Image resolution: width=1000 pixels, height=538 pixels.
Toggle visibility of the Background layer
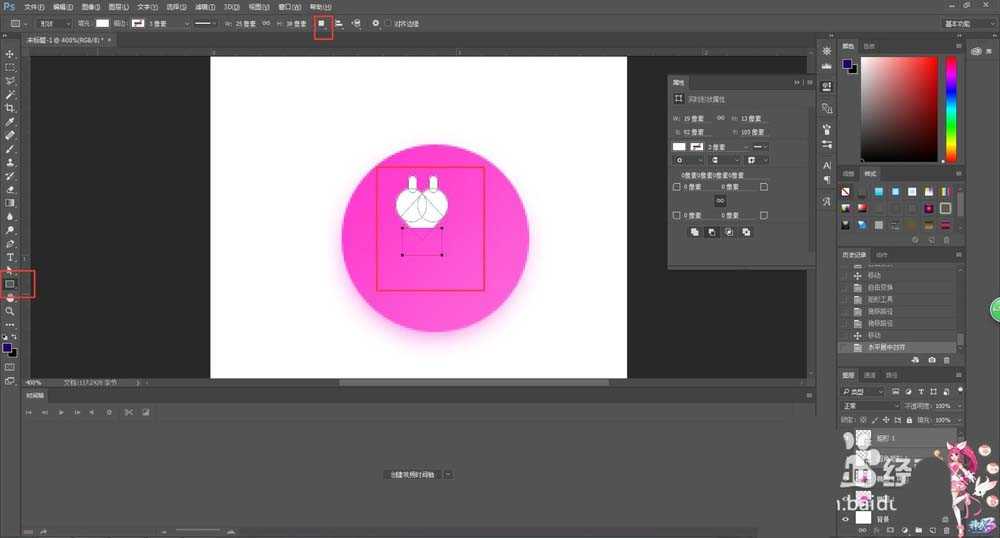[846, 519]
